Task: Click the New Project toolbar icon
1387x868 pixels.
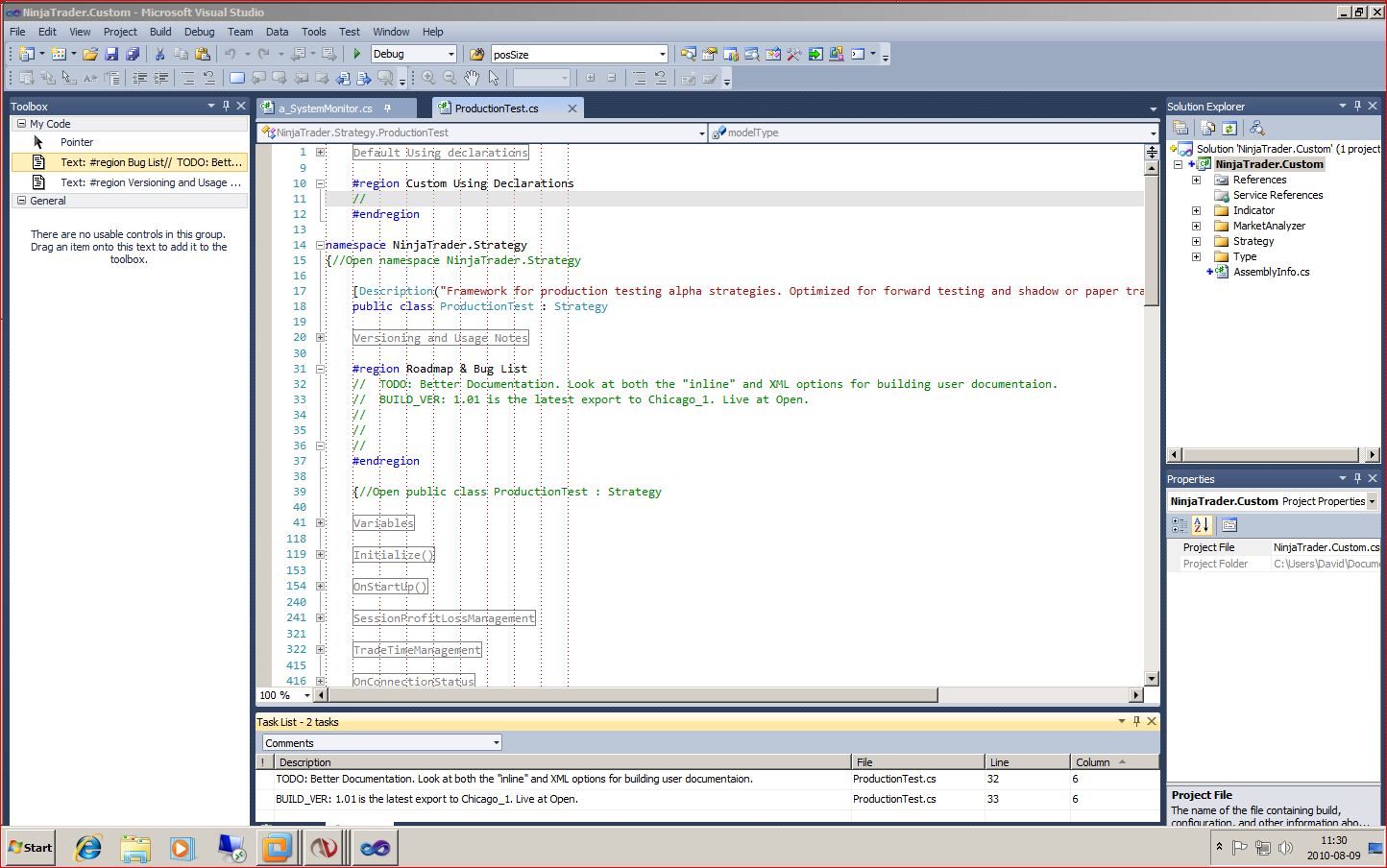Action: (x=27, y=54)
